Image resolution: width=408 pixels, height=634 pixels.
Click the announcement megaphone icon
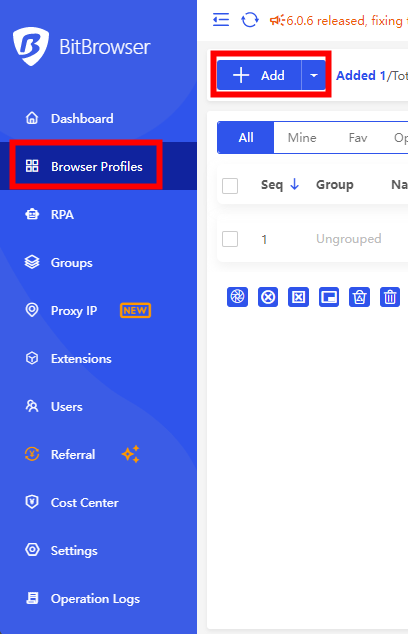coord(277,20)
